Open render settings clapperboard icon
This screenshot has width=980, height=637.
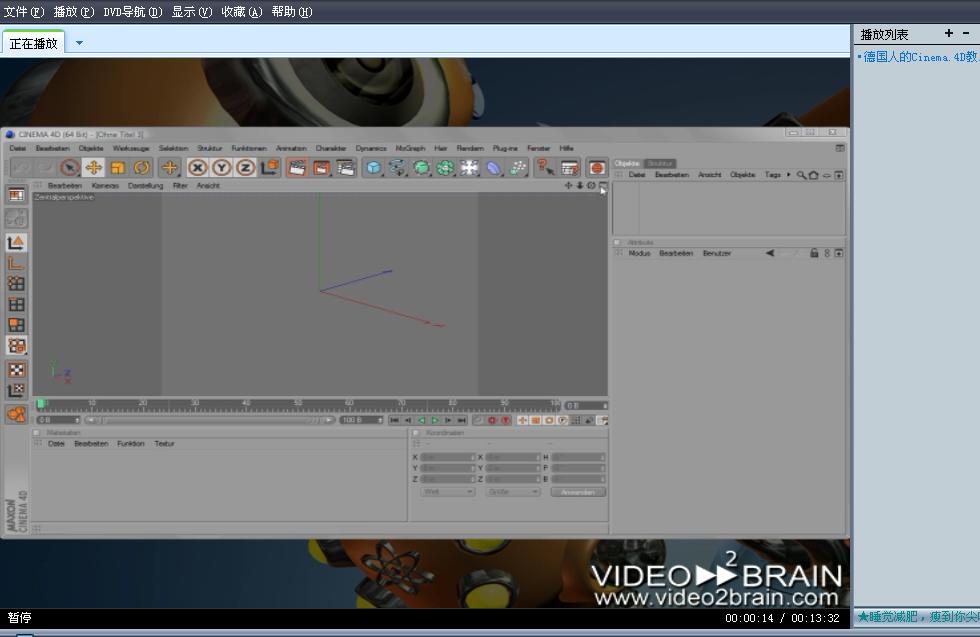346,167
